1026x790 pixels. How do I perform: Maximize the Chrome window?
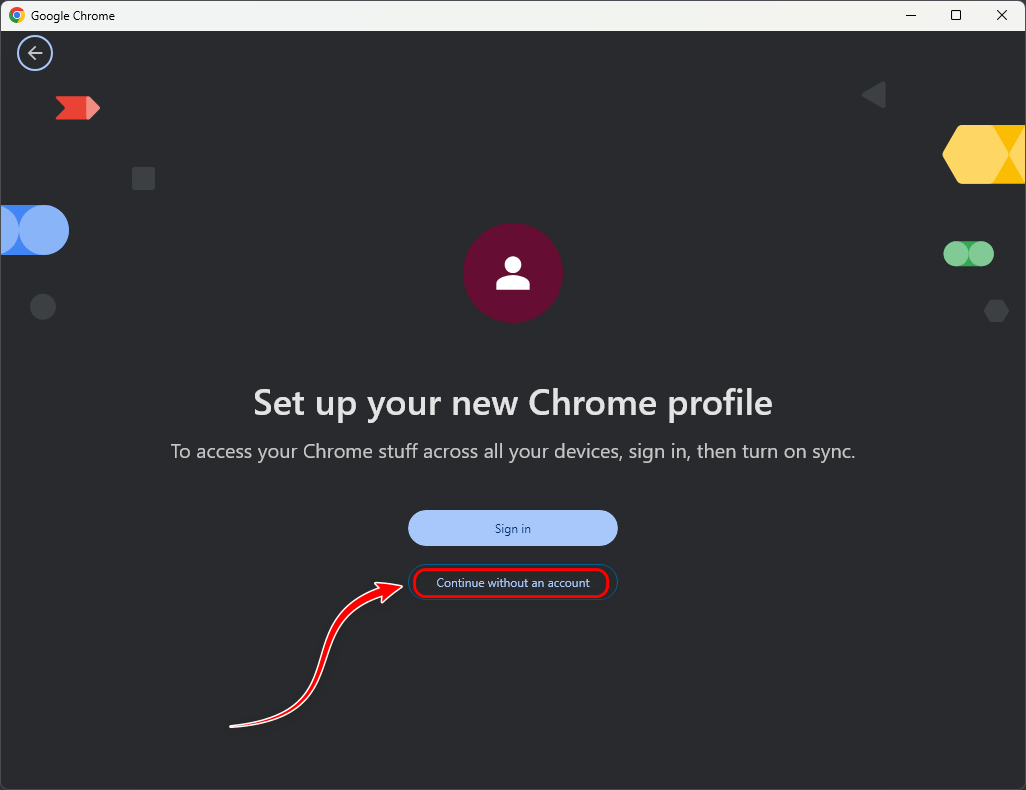click(x=956, y=15)
